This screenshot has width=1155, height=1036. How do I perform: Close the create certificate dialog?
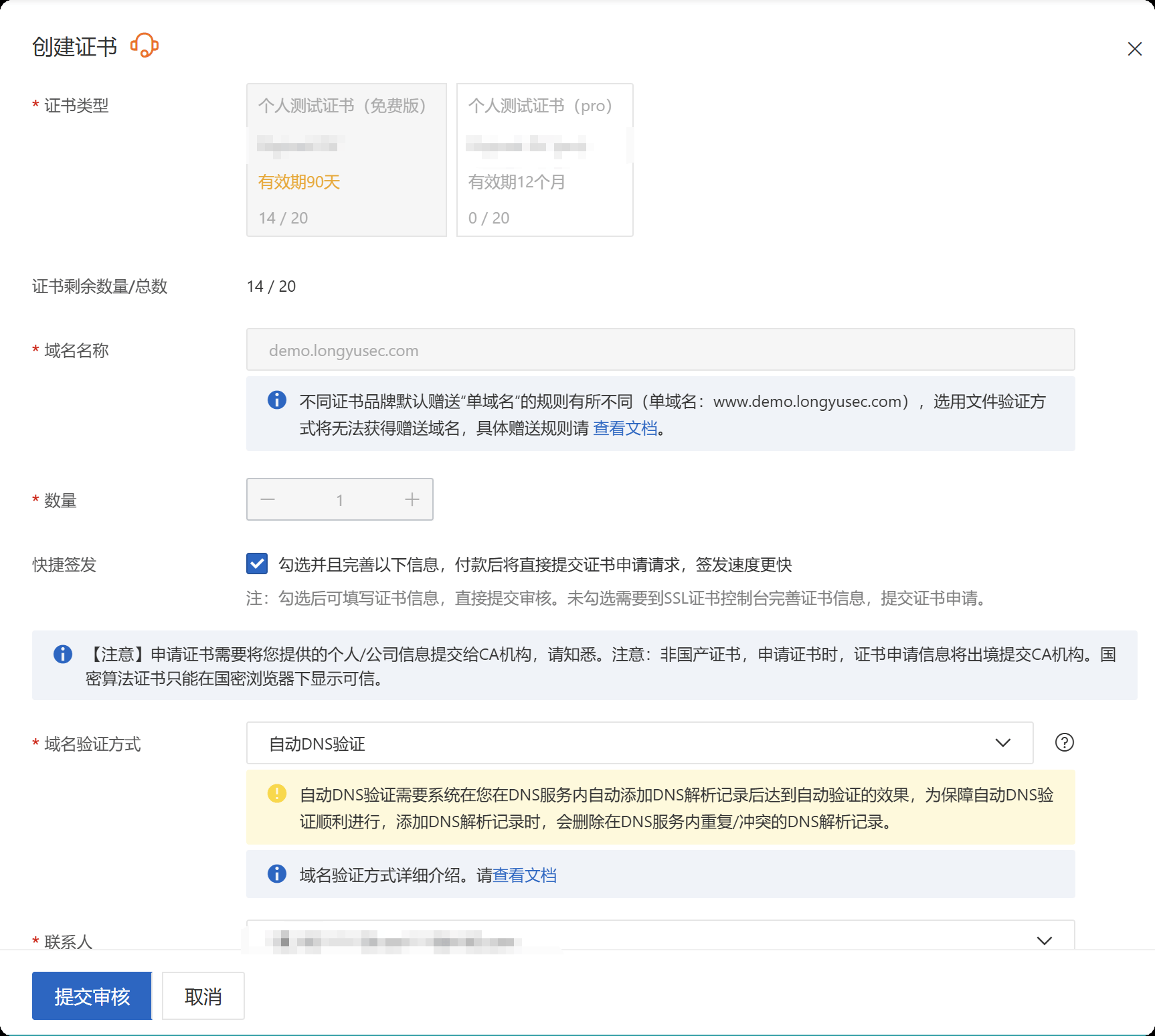tap(1134, 49)
